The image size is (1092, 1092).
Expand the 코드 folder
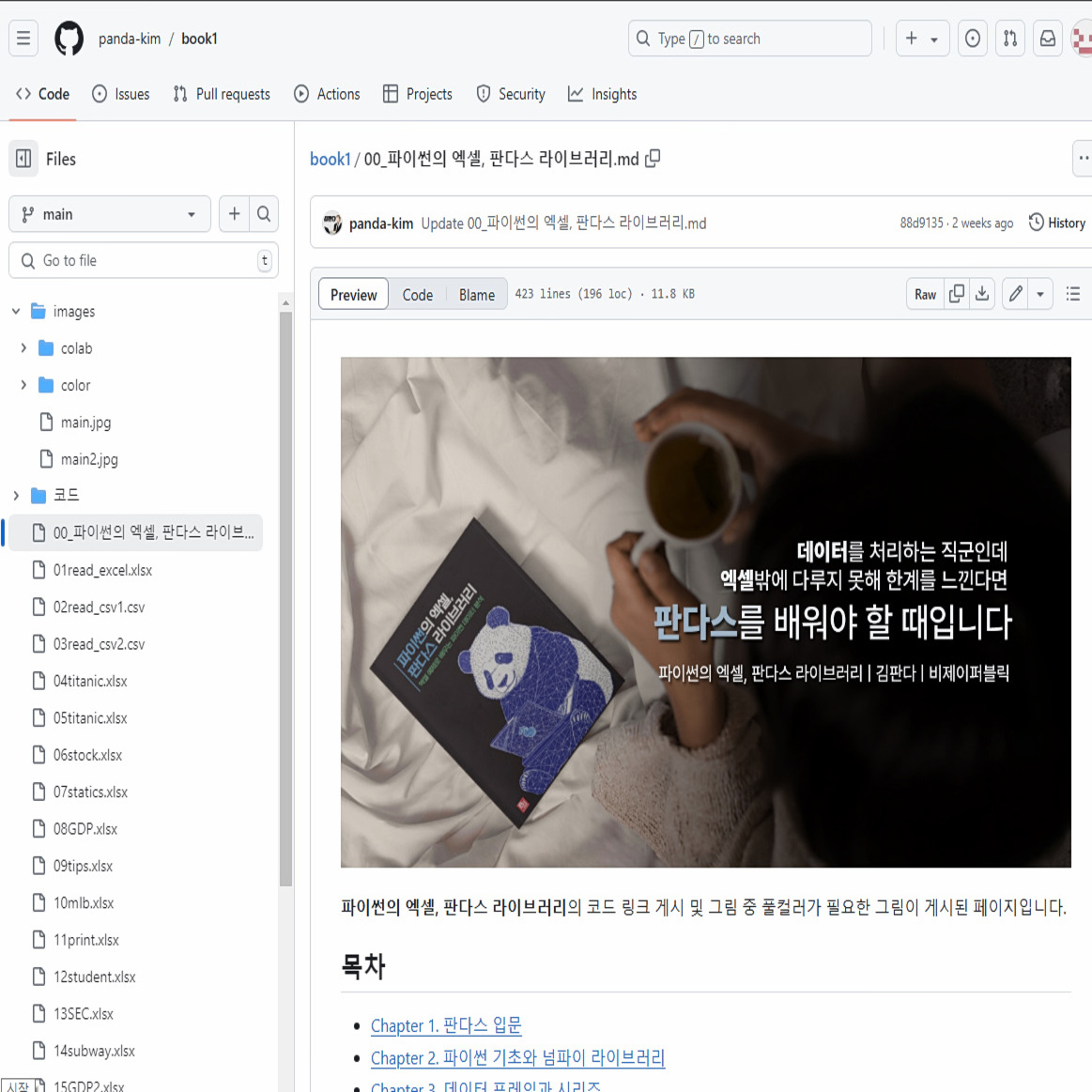click(x=16, y=495)
